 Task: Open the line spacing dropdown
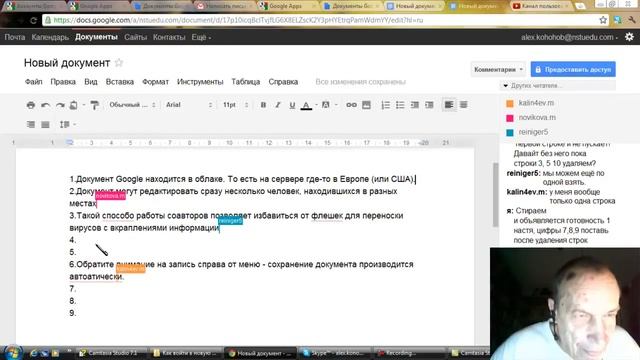(x=68, y=124)
